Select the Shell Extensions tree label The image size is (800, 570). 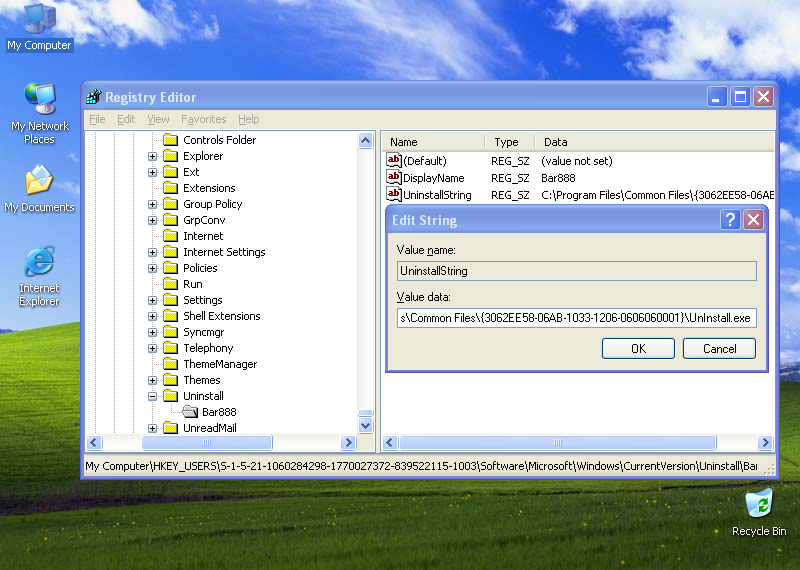tap(221, 316)
